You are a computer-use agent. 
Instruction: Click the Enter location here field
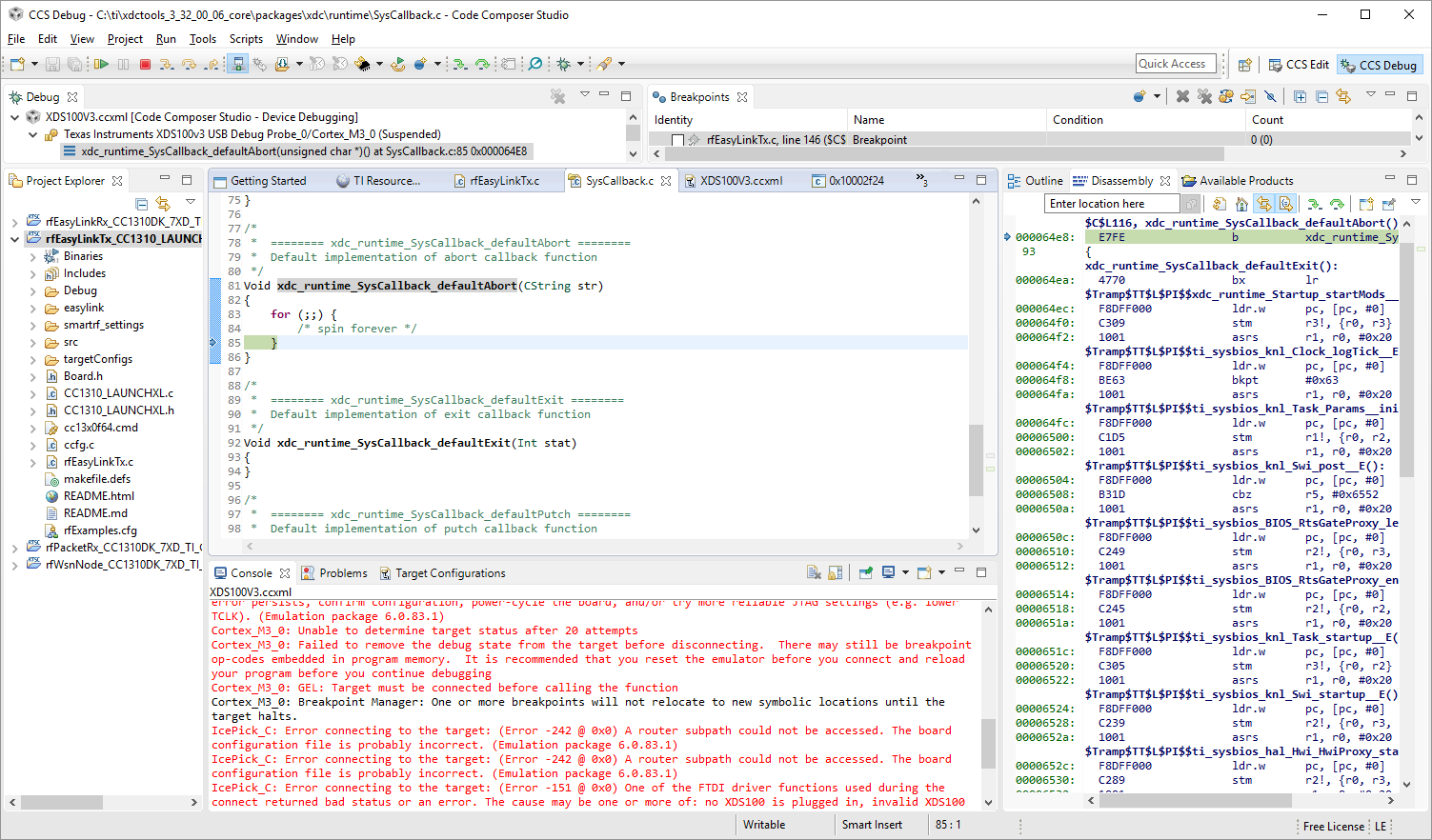[1110, 203]
